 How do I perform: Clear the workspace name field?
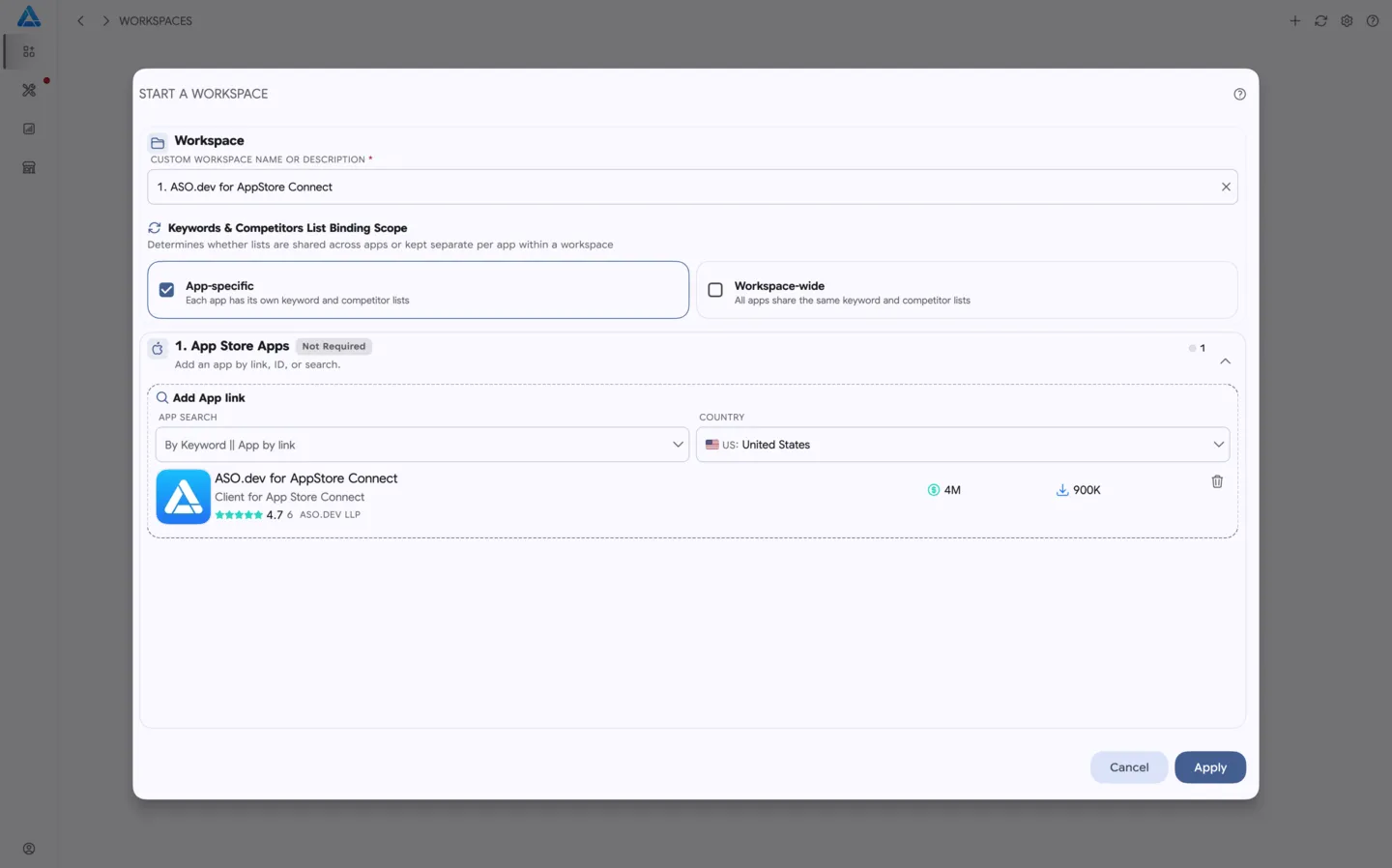point(1226,187)
